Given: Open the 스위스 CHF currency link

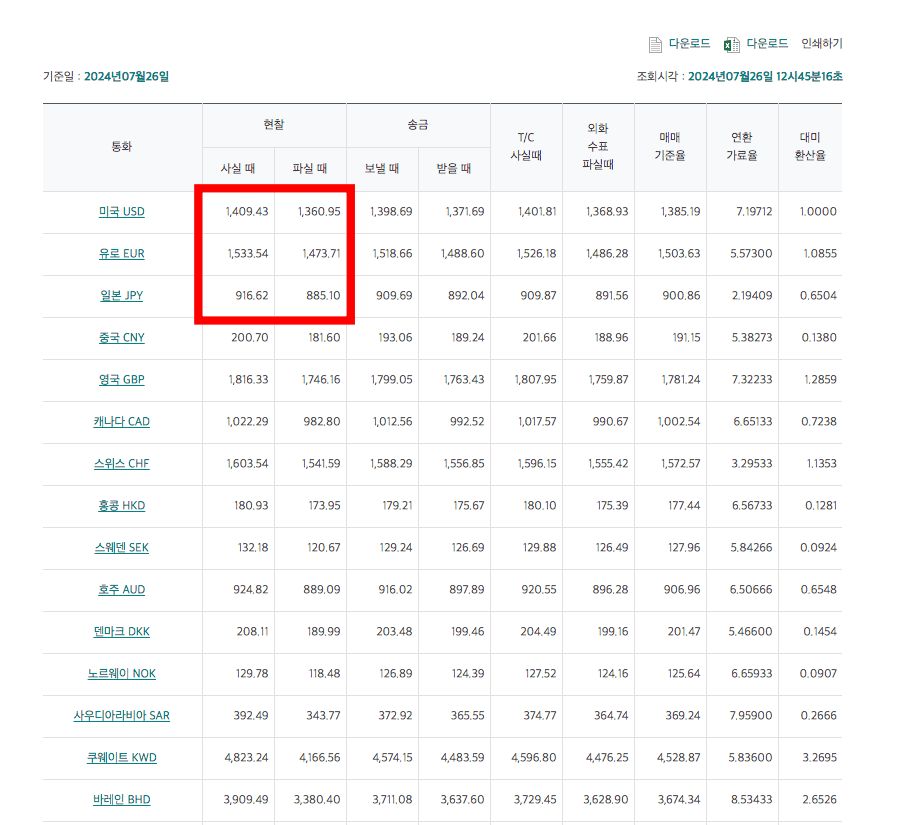Looking at the screenshot, I should [122, 463].
